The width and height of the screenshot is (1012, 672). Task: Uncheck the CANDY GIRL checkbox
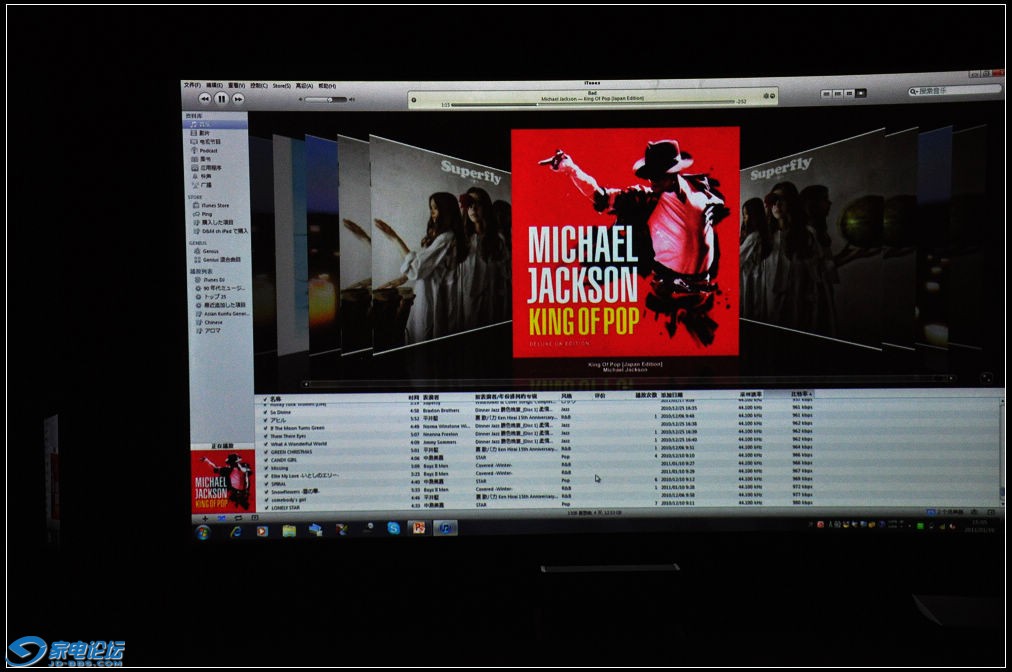(265, 460)
